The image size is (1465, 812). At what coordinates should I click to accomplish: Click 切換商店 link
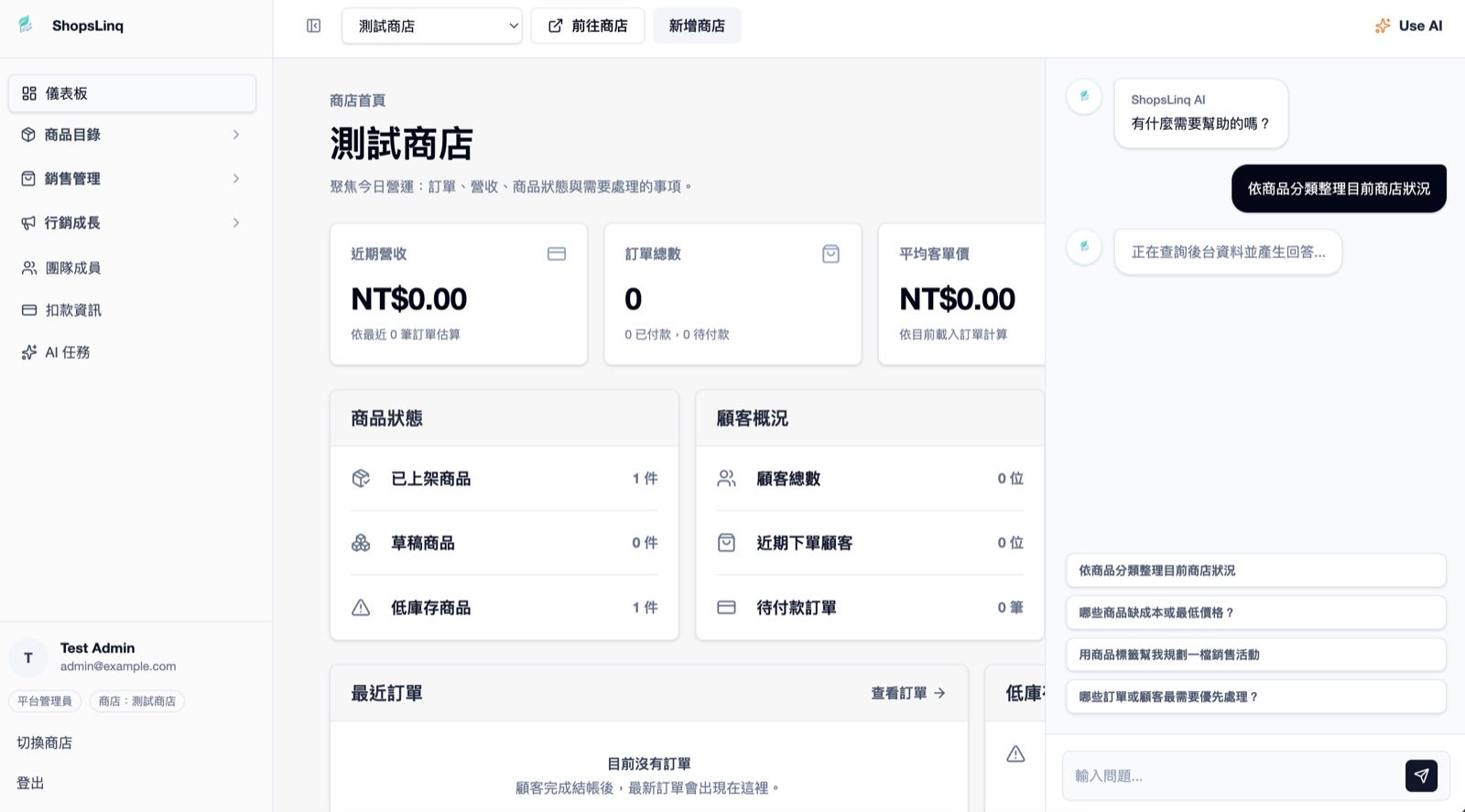(x=45, y=742)
